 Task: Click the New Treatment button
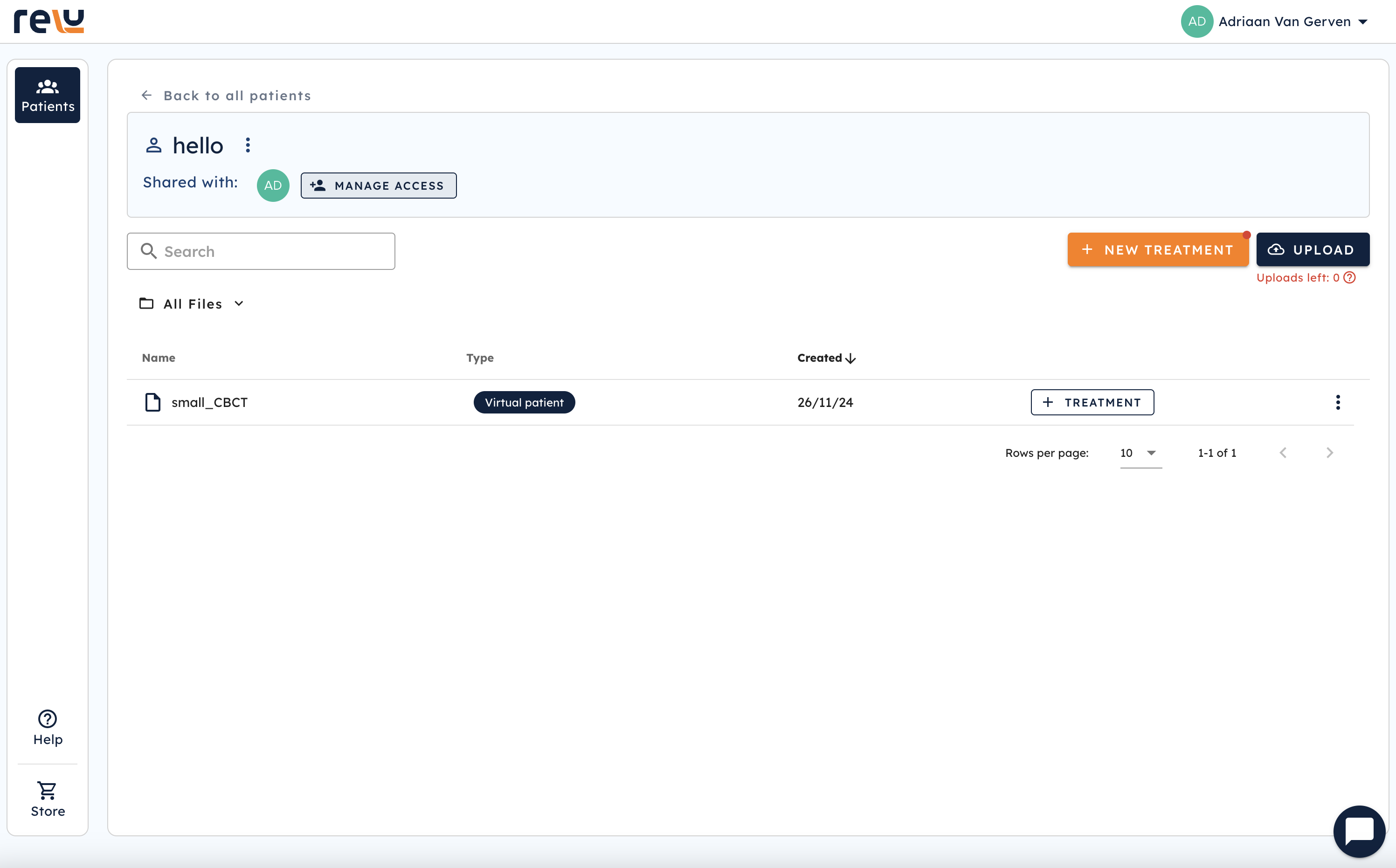[x=1157, y=250]
